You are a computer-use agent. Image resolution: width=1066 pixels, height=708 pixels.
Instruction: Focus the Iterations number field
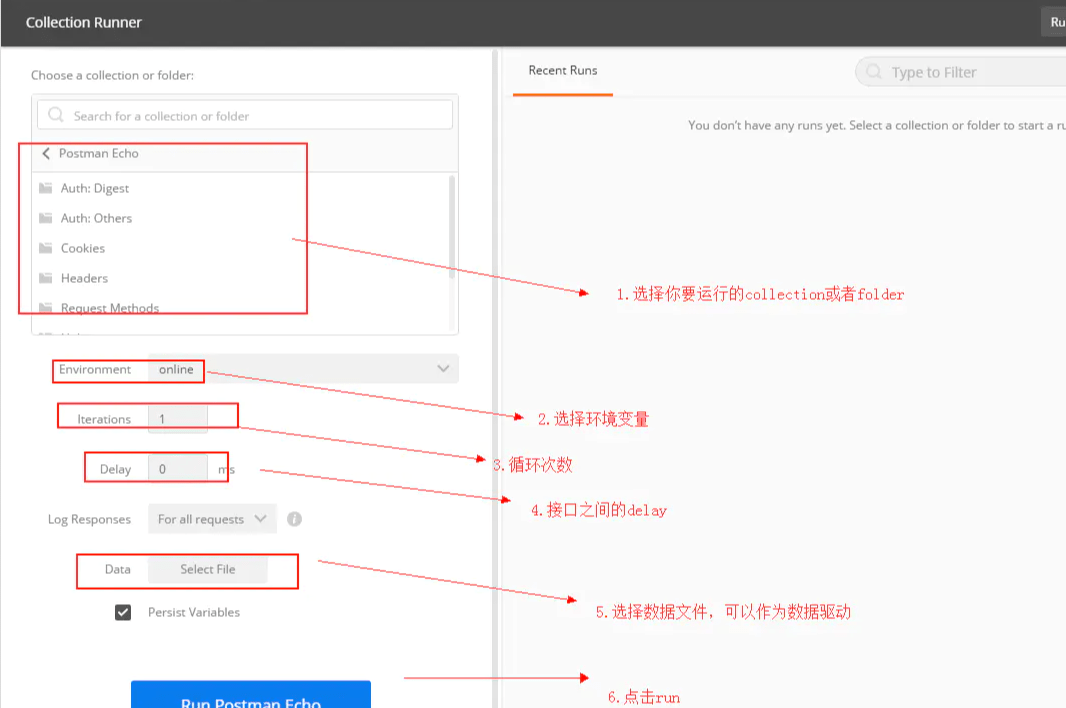click(178, 419)
